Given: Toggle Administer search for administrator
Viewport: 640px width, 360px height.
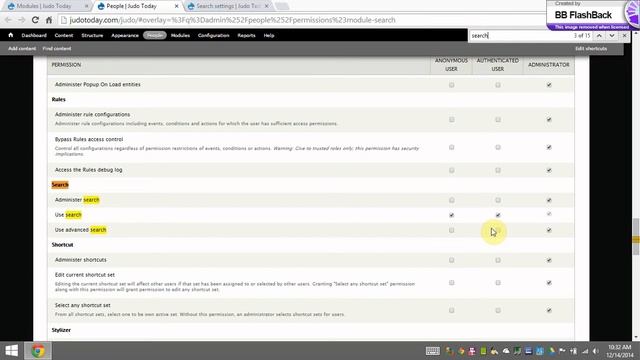Looking at the screenshot, I should coord(549,200).
